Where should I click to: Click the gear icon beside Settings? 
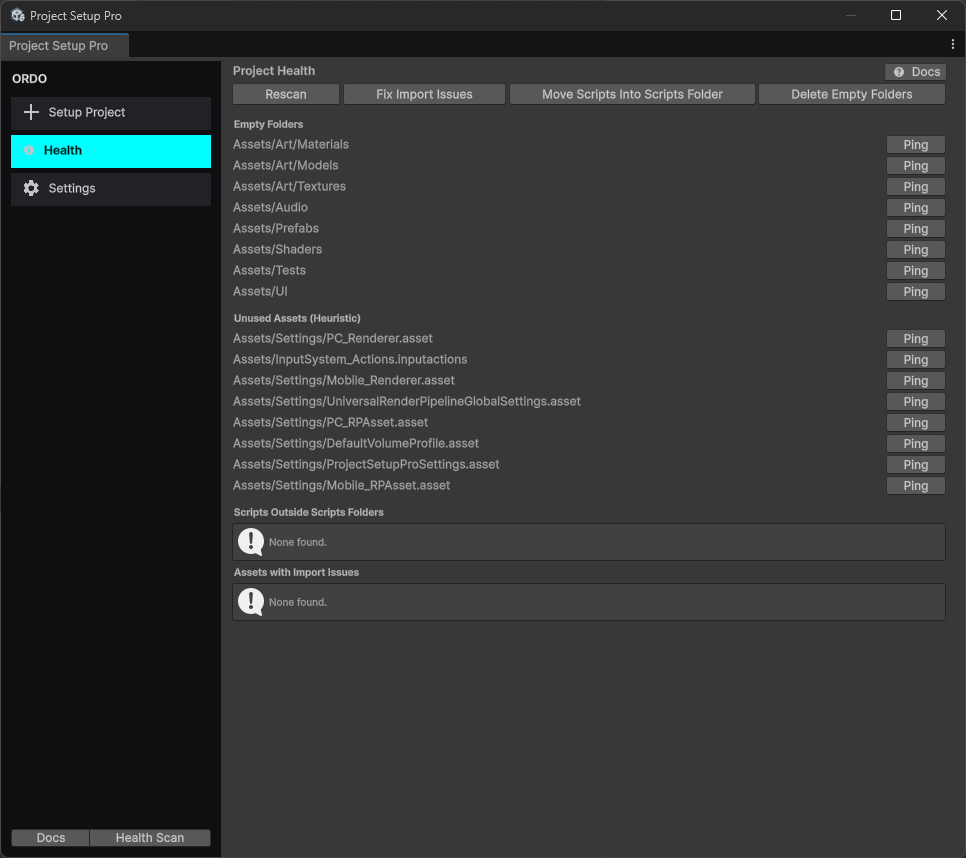pos(31,188)
